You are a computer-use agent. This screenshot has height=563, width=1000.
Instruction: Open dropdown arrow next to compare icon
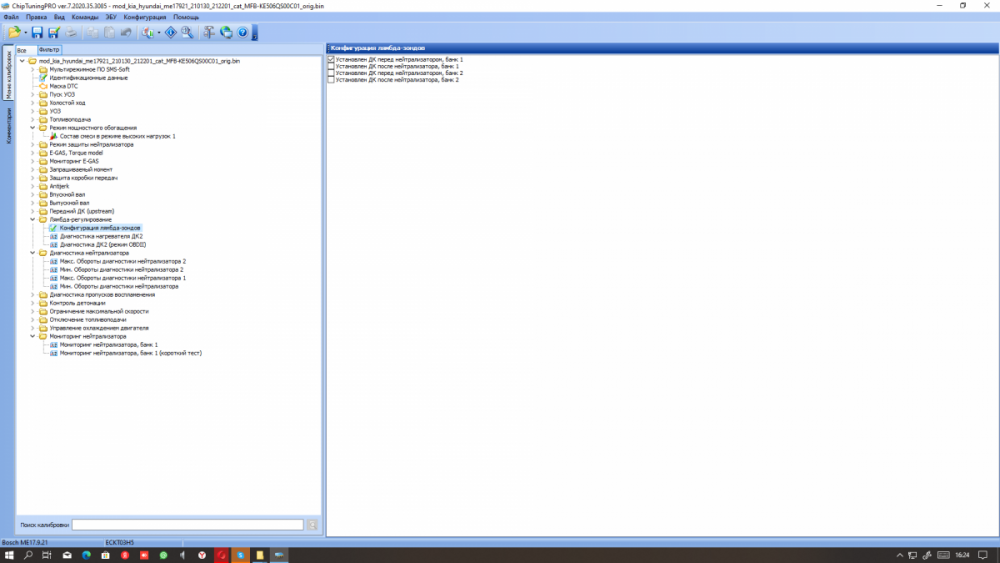(x=159, y=33)
